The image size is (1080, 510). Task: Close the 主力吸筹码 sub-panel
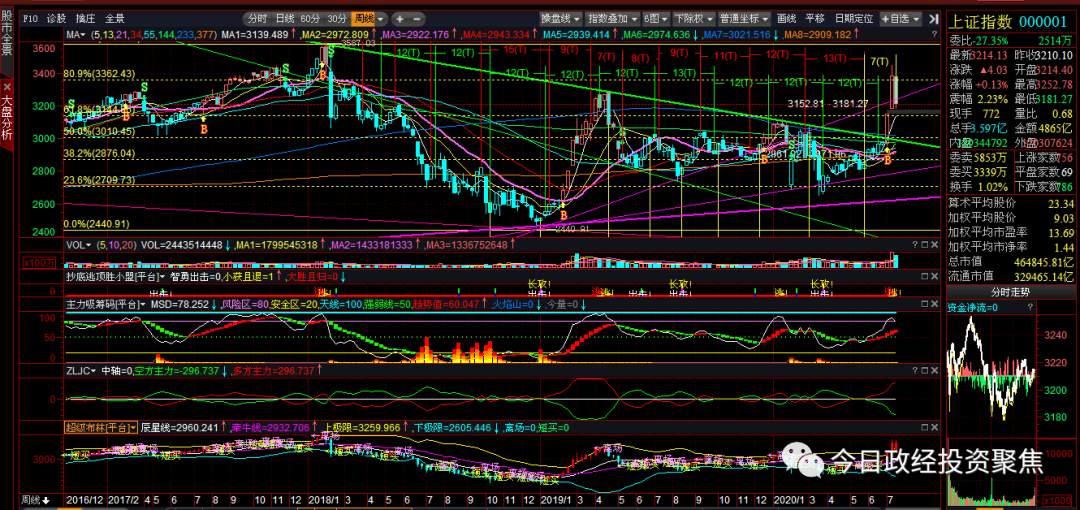(934, 304)
